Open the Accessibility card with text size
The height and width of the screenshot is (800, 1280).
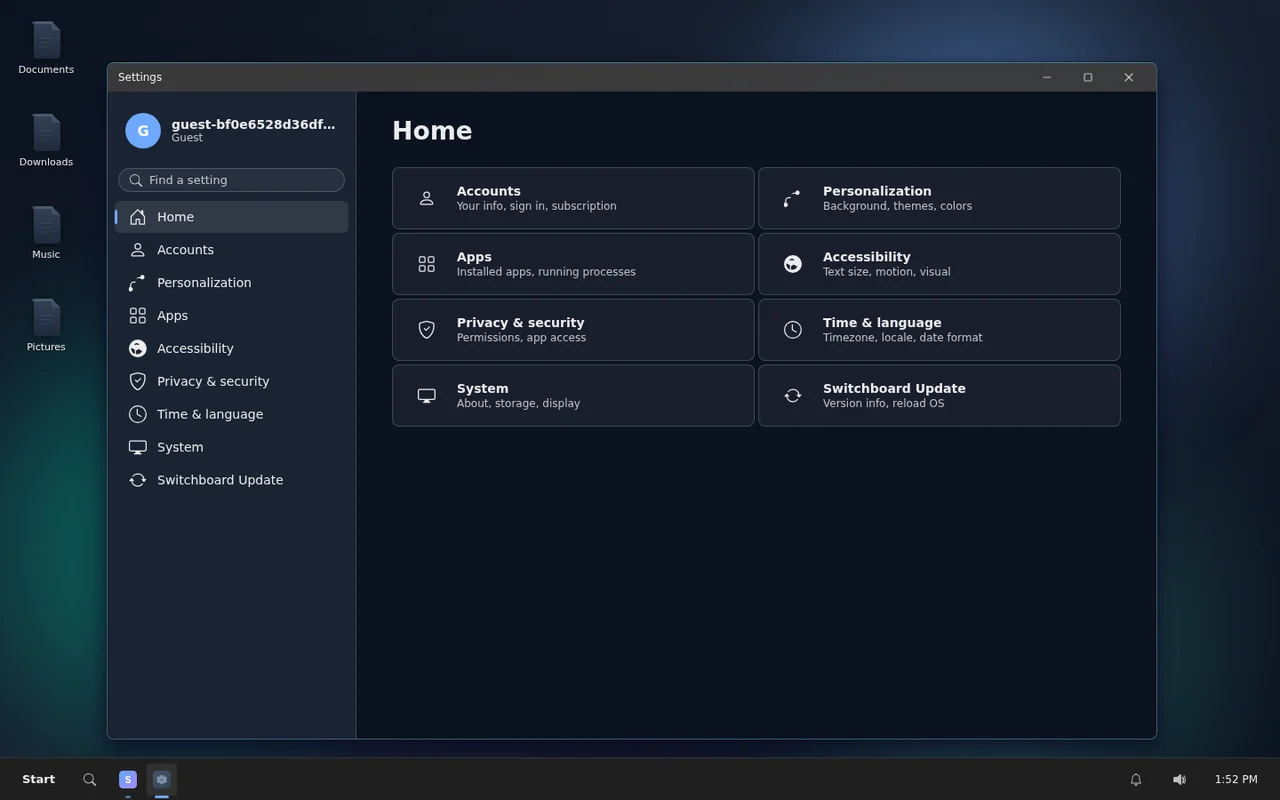(939, 264)
